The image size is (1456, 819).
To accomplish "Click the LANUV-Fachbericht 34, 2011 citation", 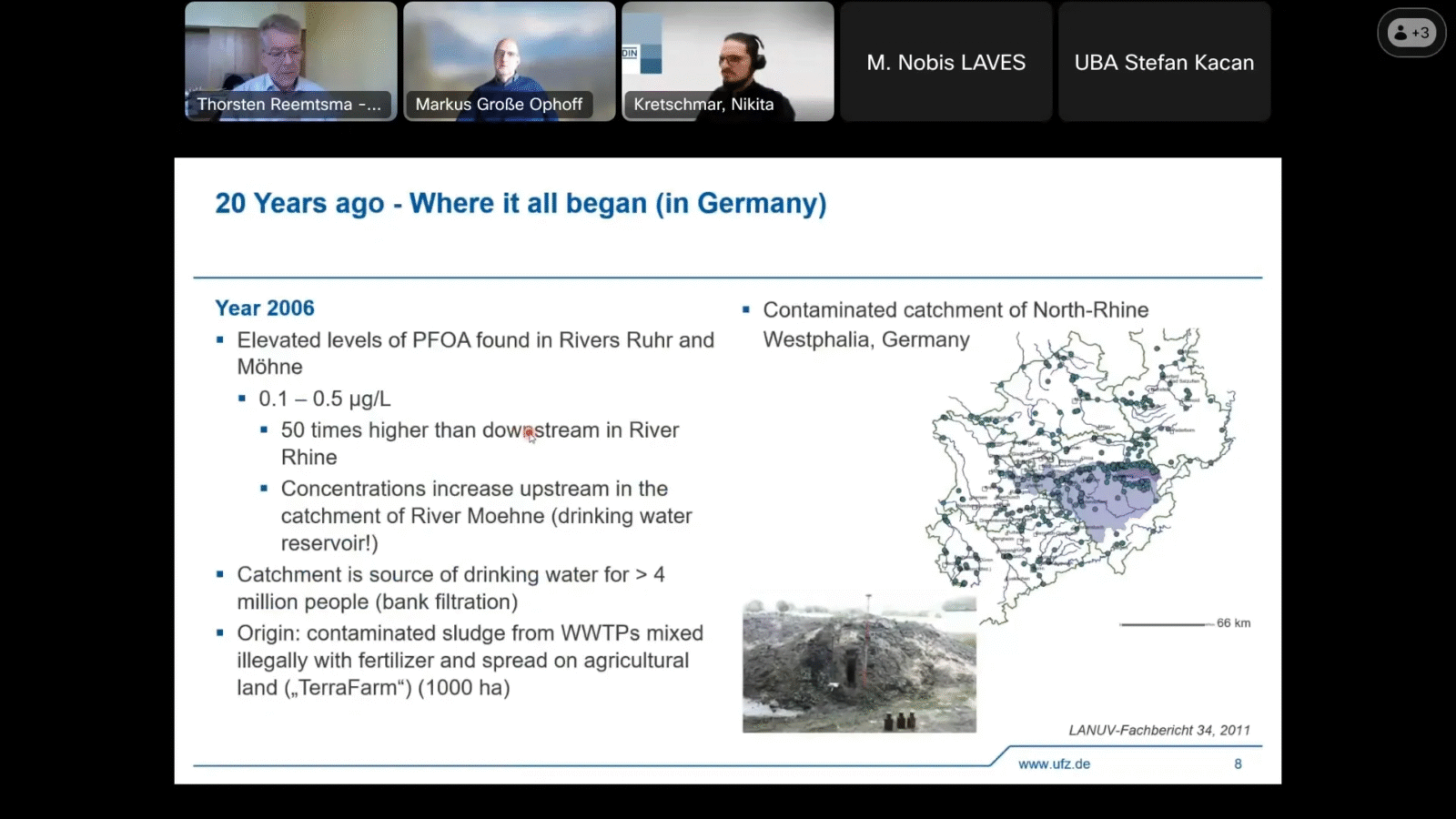I will point(1158,730).
